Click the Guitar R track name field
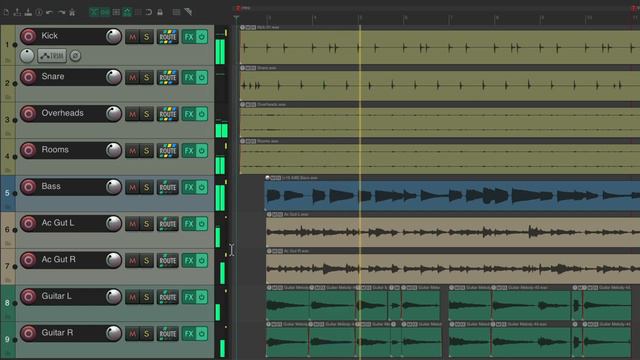The image size is (640, 360). pos(71,333)
